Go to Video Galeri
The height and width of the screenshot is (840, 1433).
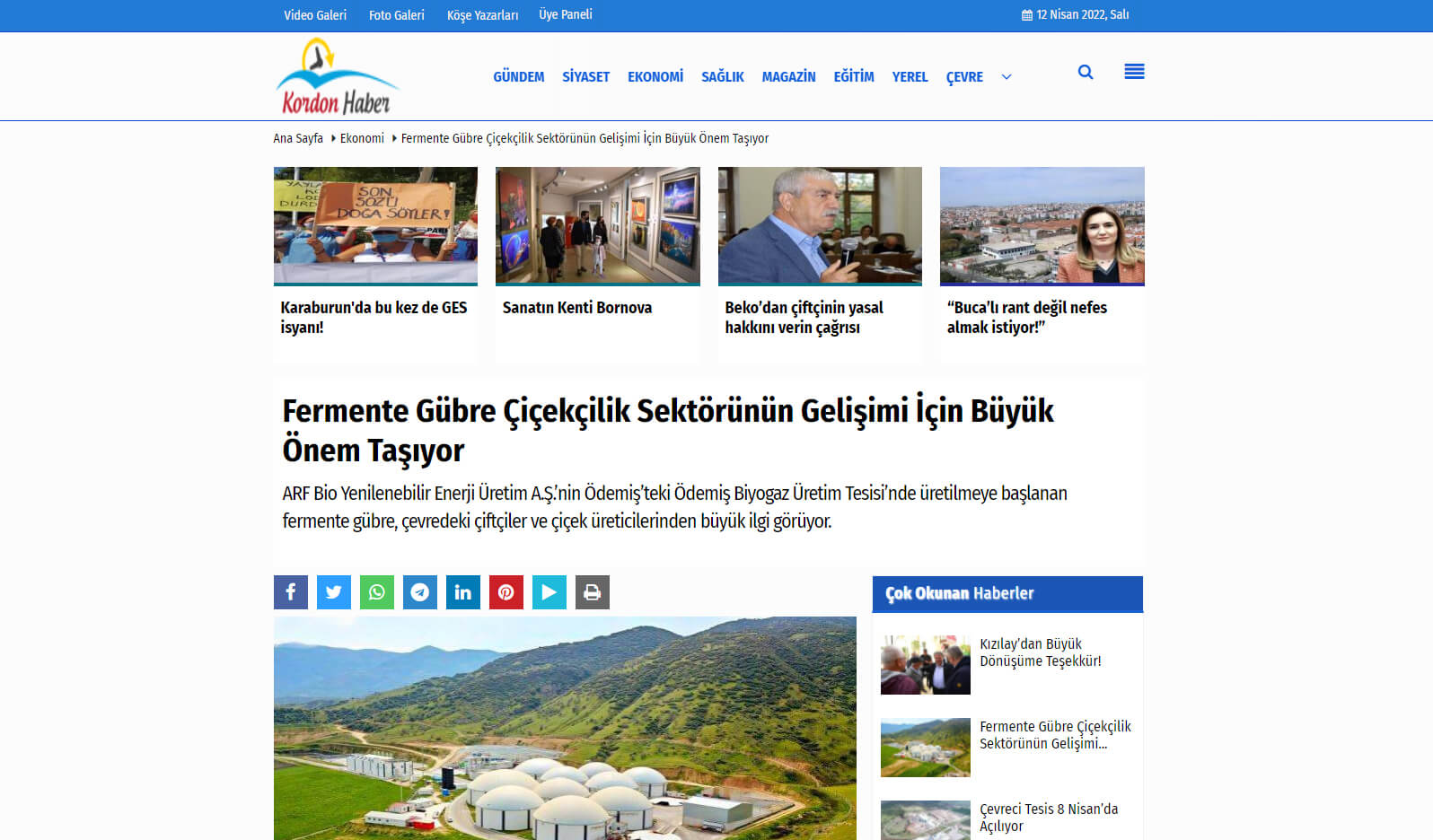click(x=315, y=15)
